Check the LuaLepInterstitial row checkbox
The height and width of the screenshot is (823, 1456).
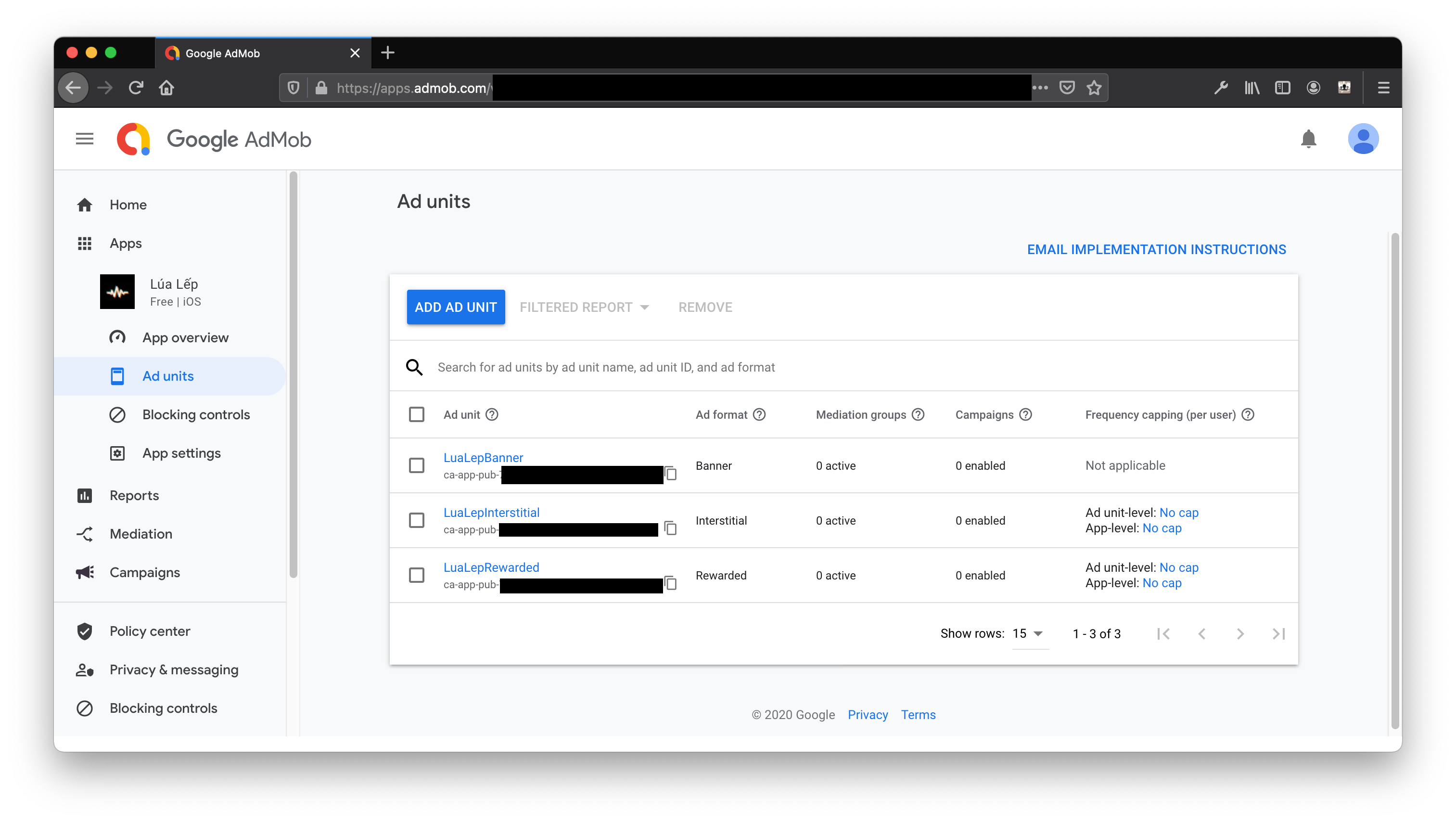point(417,520)
